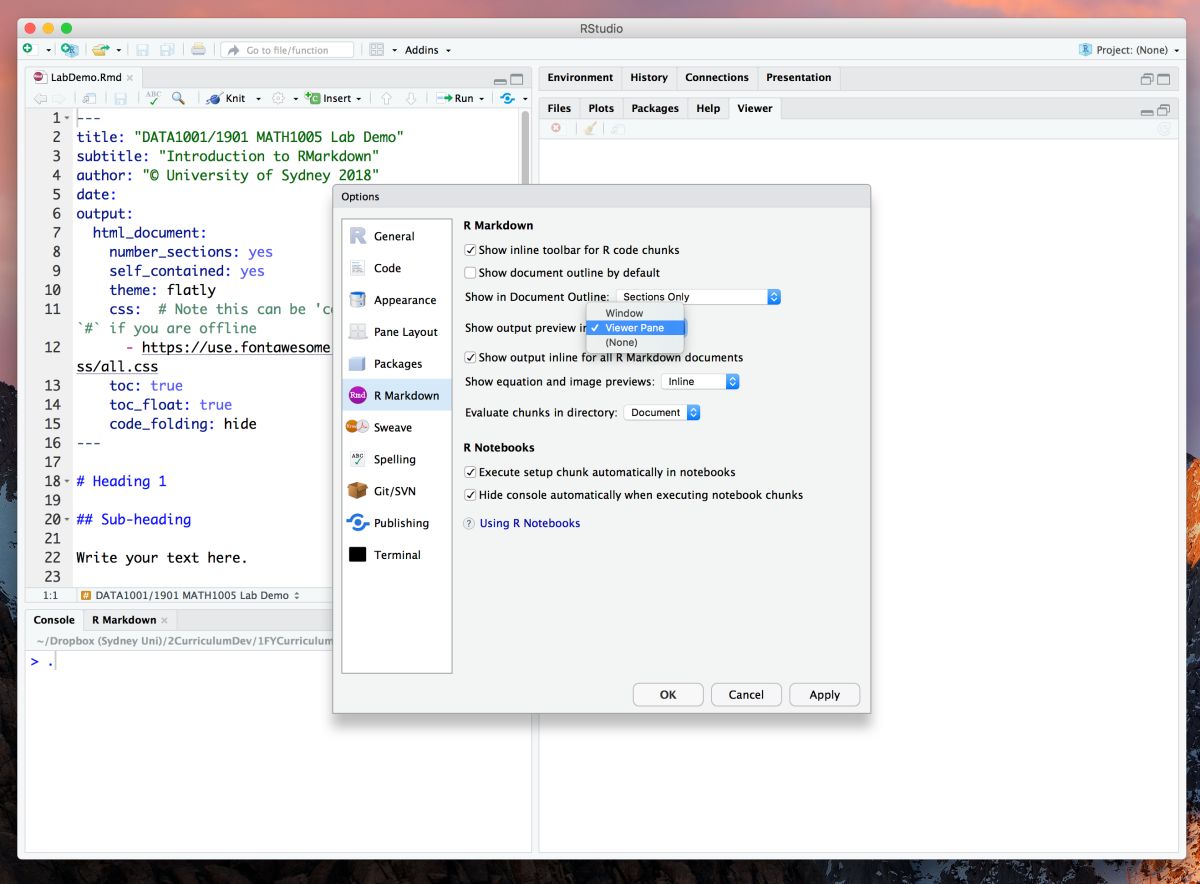Select Code in Options sidebar
Viewport: 1200px width, 884px height.
click(396, 268)
